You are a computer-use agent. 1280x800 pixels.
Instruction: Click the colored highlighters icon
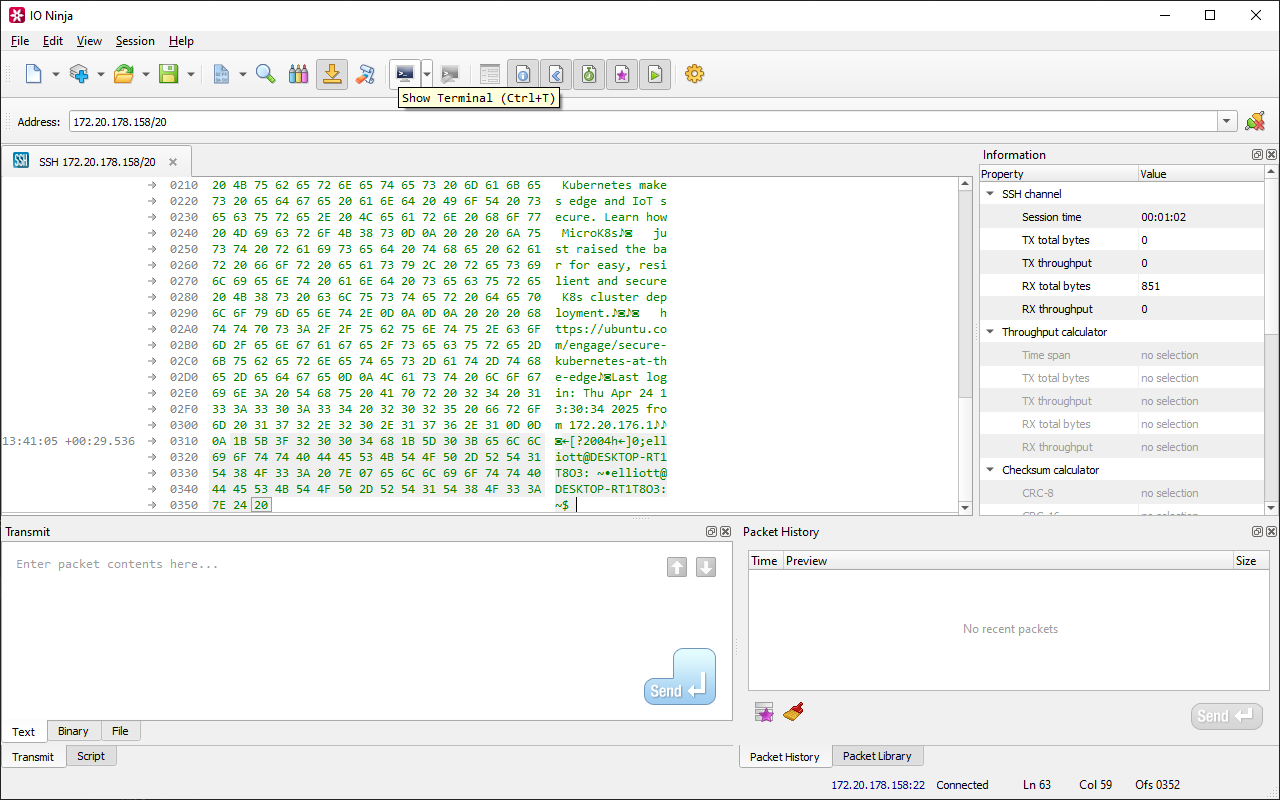[299, 74]
